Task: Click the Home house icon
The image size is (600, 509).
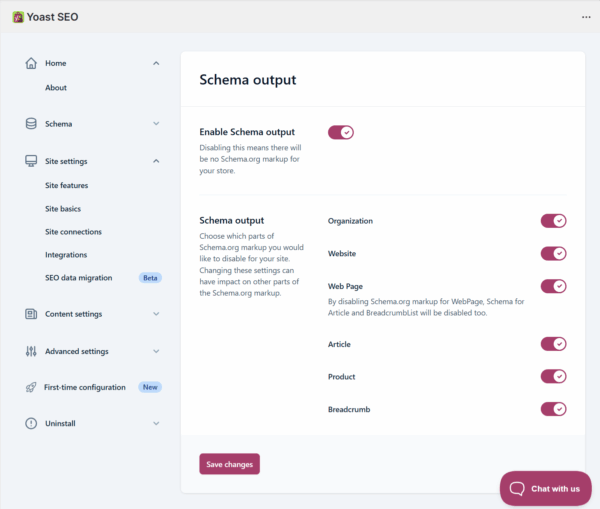Action: tap(31, 63)
